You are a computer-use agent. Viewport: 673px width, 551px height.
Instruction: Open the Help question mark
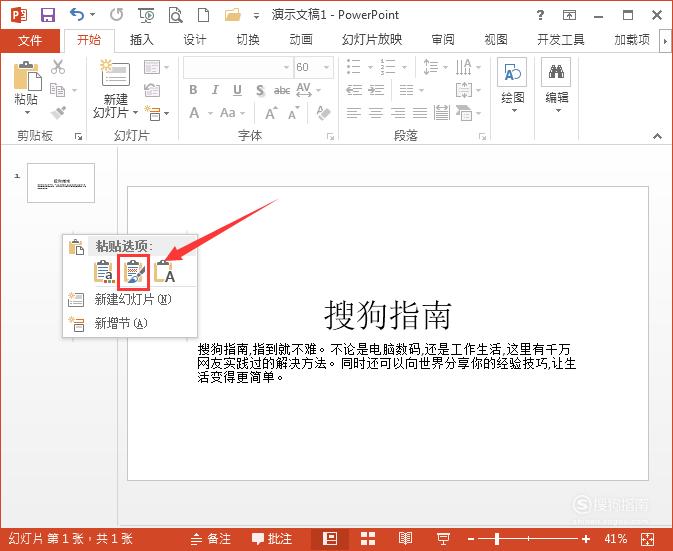point(540,15)
